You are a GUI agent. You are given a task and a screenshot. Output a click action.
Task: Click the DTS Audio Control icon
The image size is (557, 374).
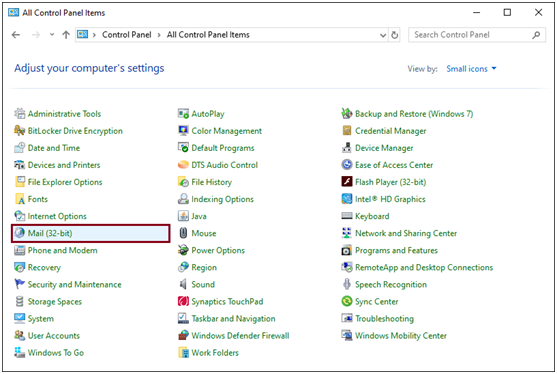click(x=183, y=165)
